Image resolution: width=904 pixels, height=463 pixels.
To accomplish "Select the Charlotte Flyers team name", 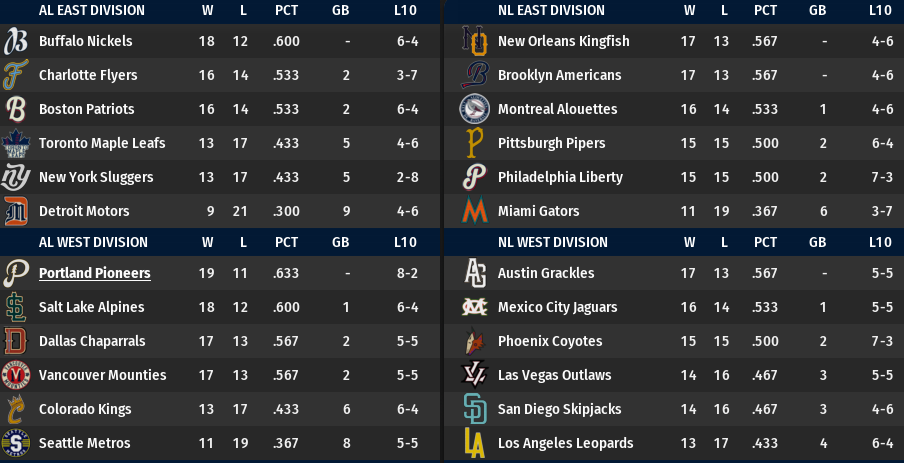I will 88,75.
